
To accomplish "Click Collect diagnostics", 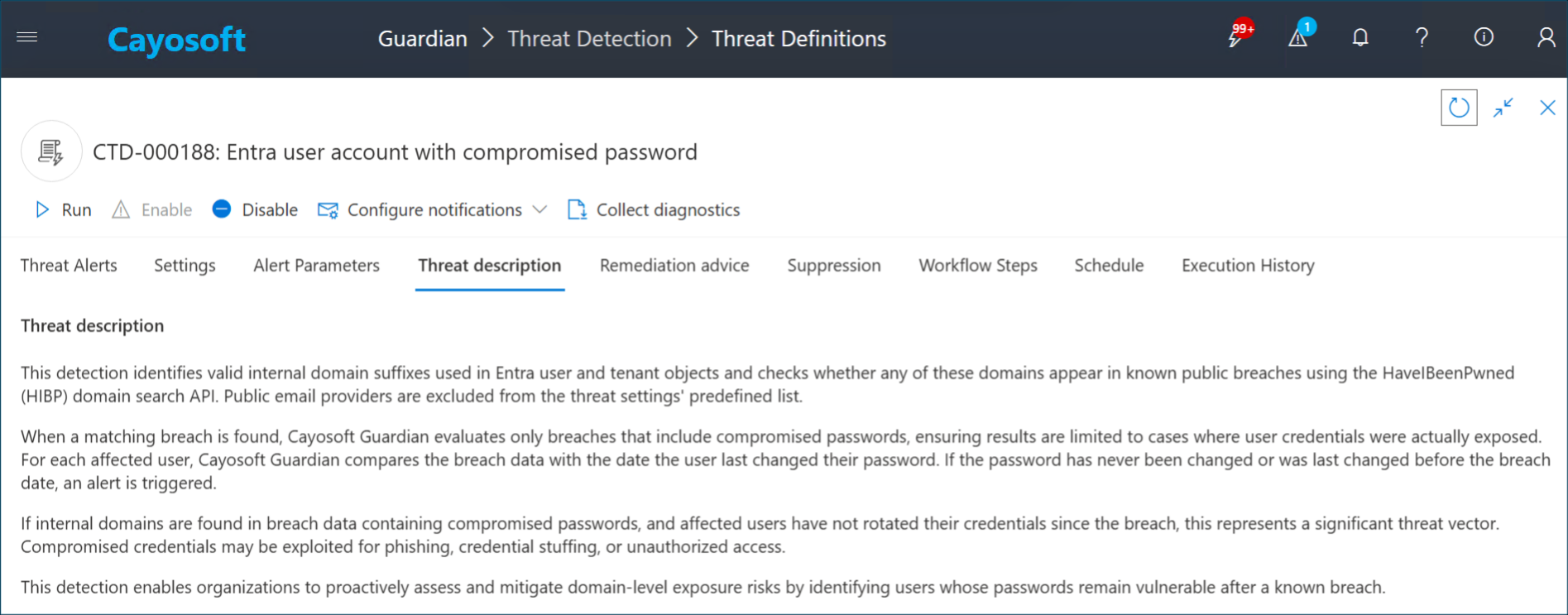I will pos(654,210).
